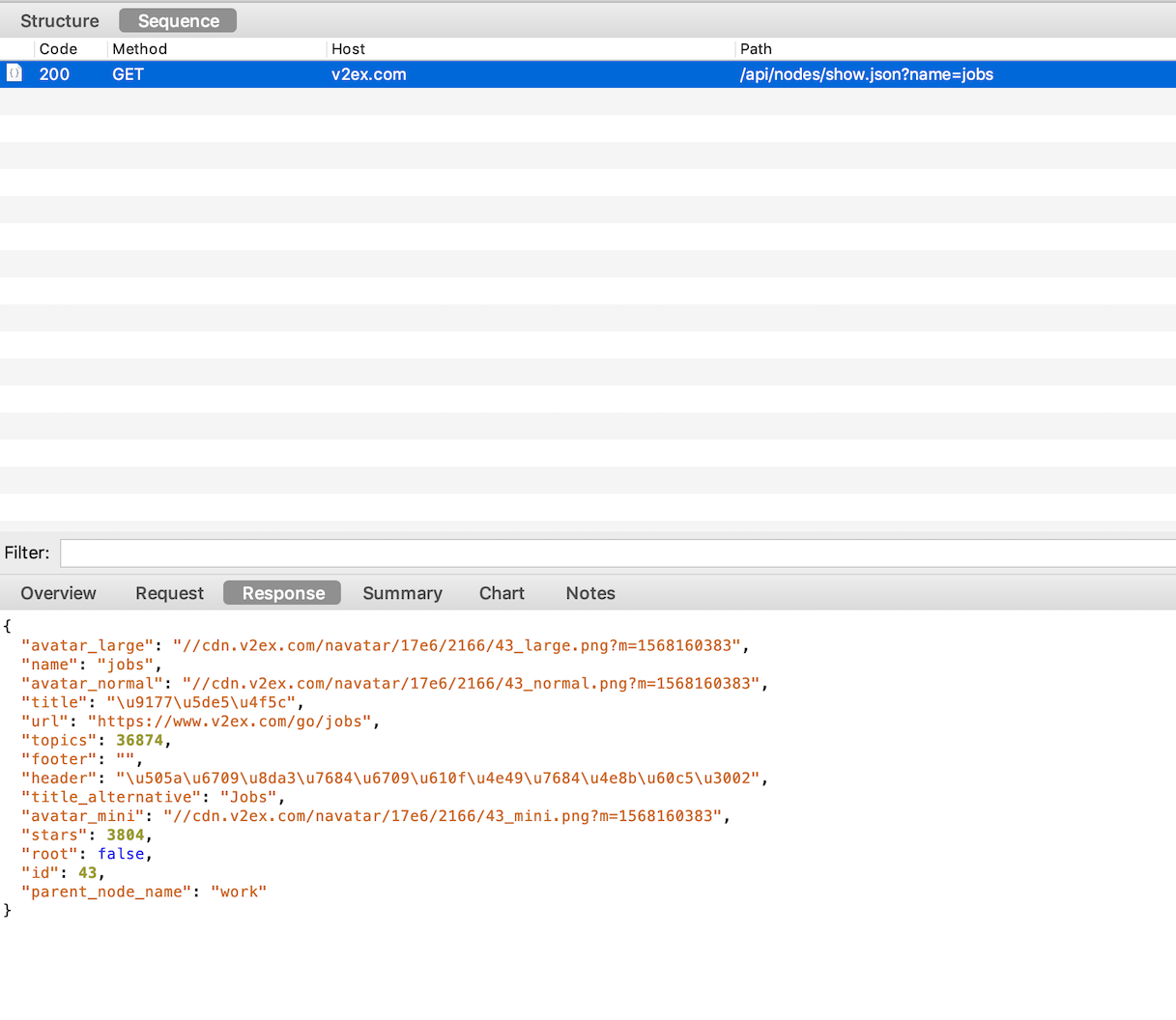Click the "header" unicode string value
The width and height of the screenshot is (1176, 1020).
439,778
